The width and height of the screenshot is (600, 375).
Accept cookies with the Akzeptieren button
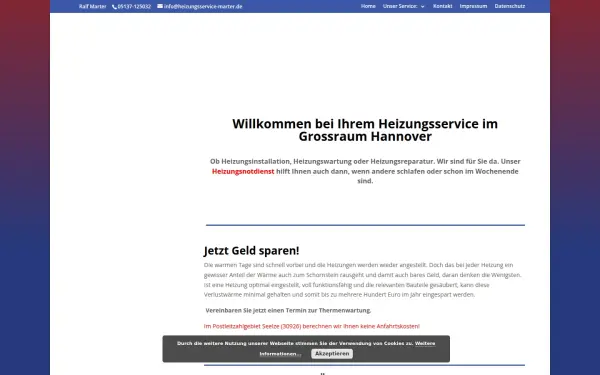332,354
